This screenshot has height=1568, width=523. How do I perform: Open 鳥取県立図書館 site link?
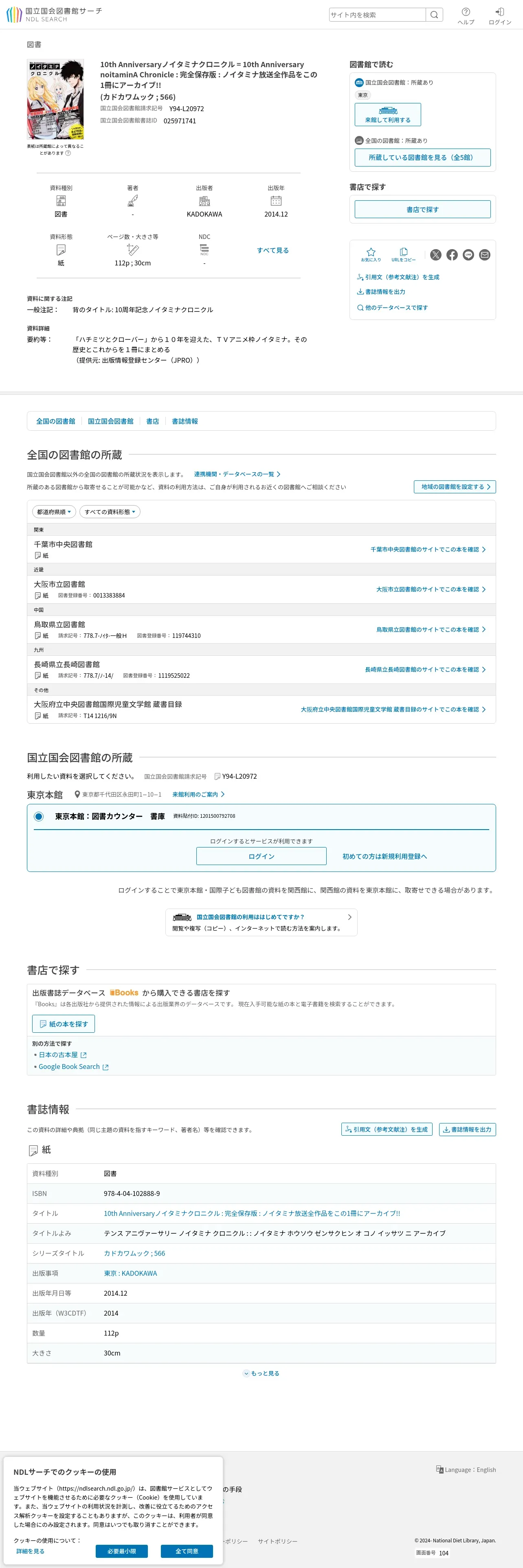(x=431, y=629)
